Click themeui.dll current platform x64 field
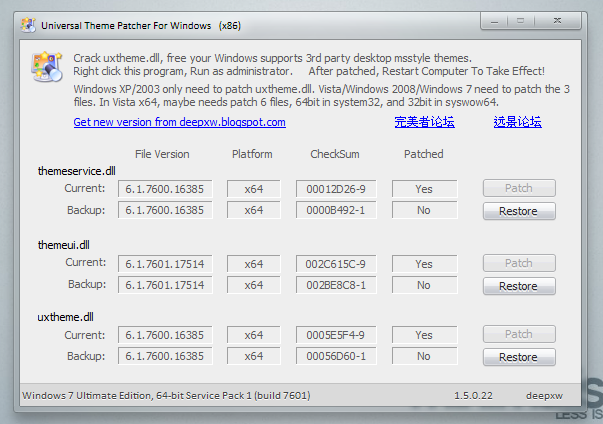Viewport: 603px width, 424px height. coord(254,264)
